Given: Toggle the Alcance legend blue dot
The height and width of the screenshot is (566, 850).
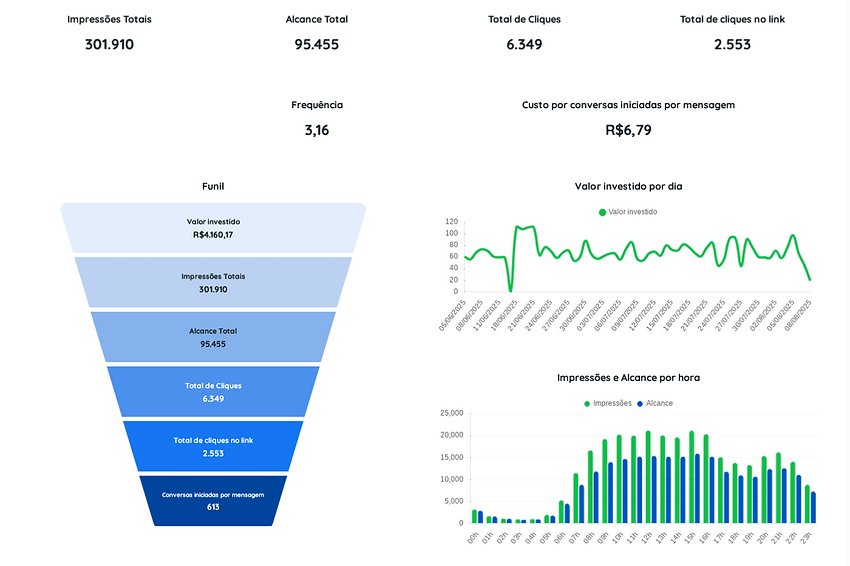Looking at the screenshot, I should coord(640,403).
